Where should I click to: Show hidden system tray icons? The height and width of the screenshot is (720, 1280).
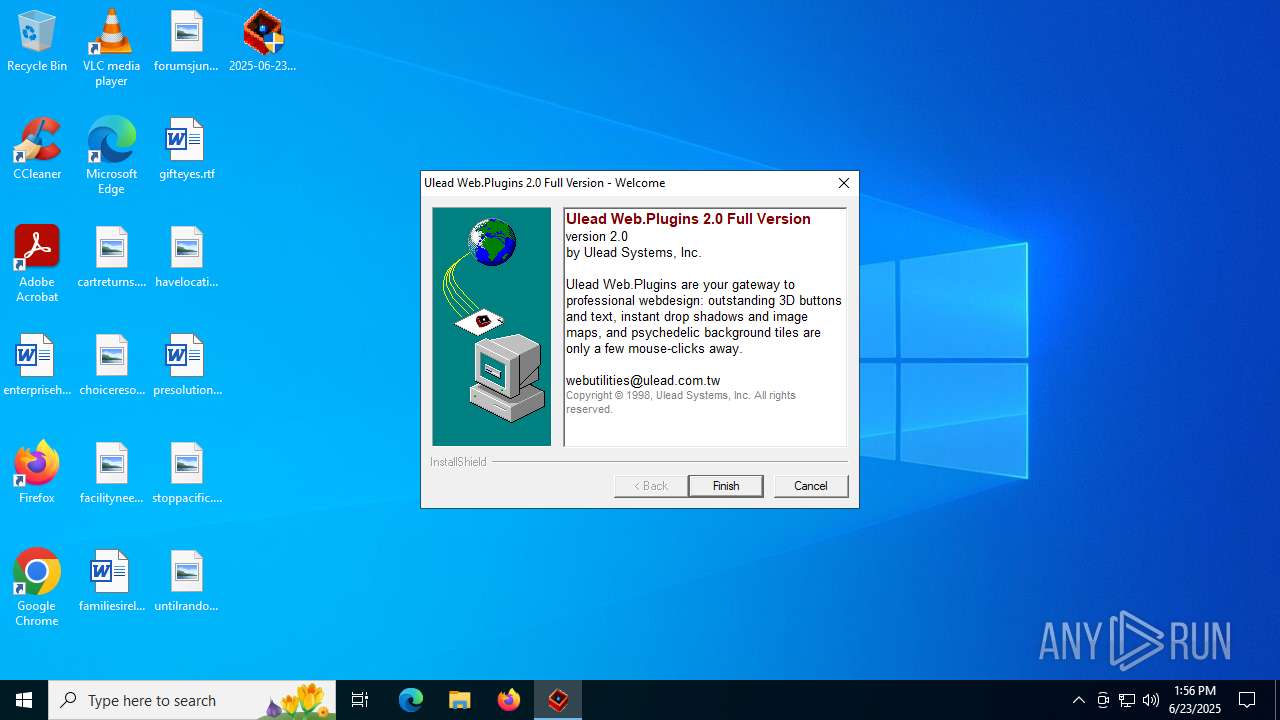click(1079, 700)
